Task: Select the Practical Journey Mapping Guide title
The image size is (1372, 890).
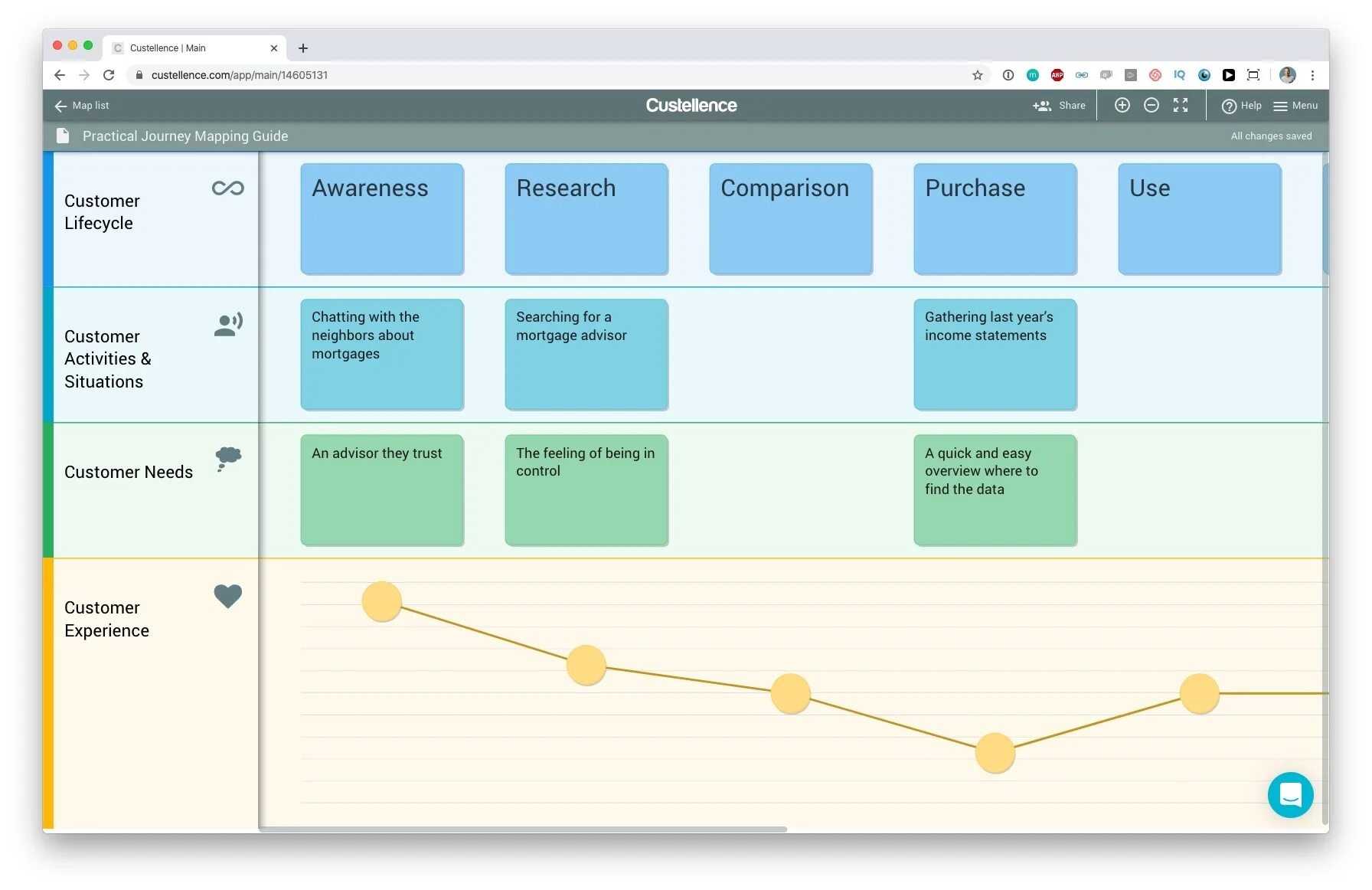Action: [x=185, y=136]
